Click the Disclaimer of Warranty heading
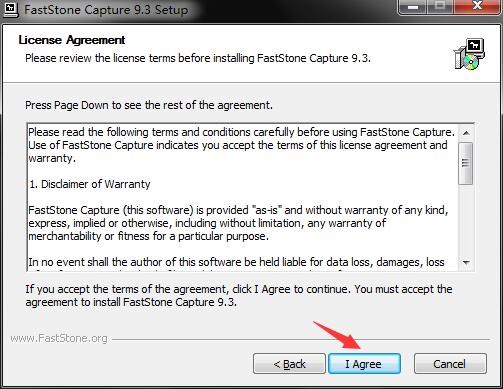 (90, 184)
